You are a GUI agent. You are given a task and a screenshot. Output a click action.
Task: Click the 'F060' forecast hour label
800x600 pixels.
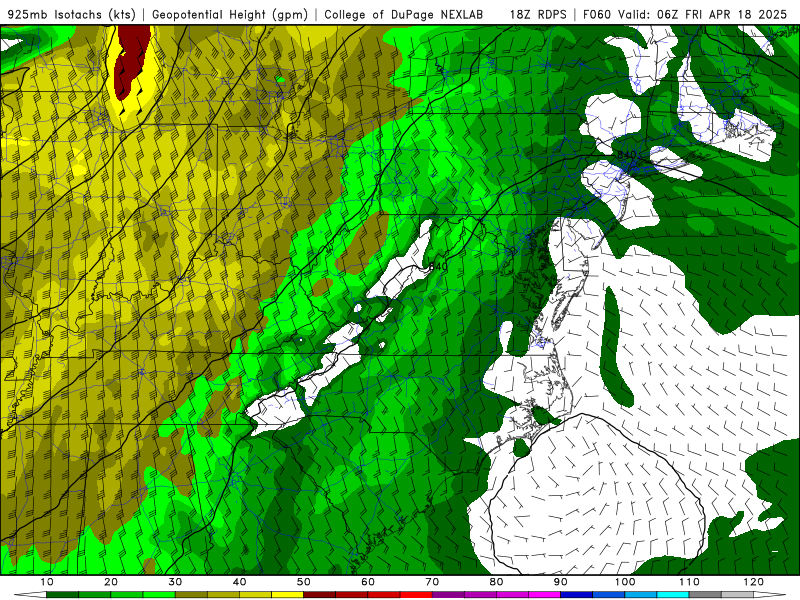[x=597, y=15]
